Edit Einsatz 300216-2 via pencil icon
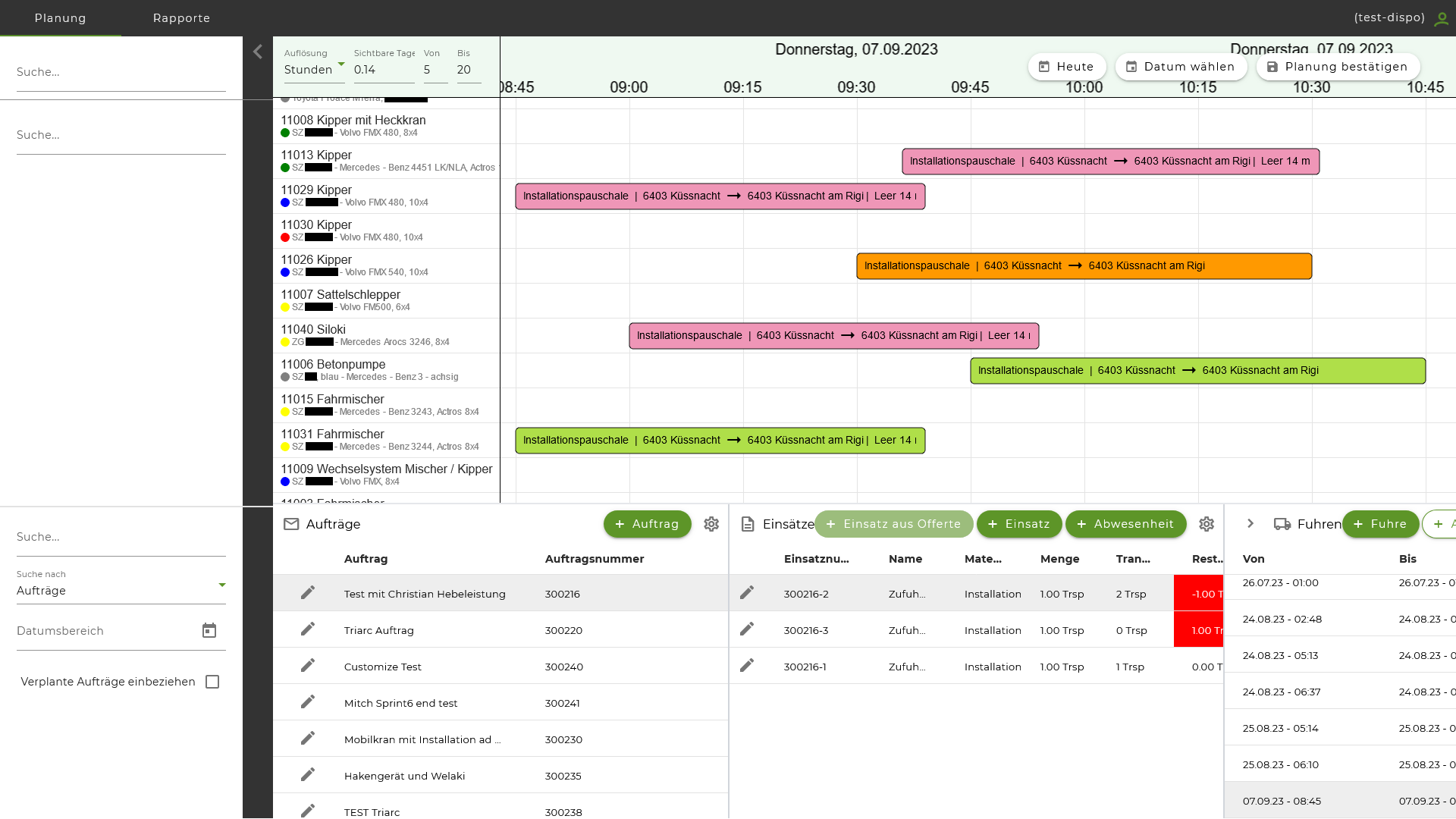Viewport: 1456px width, 819px height. click(x=747, y=593)
